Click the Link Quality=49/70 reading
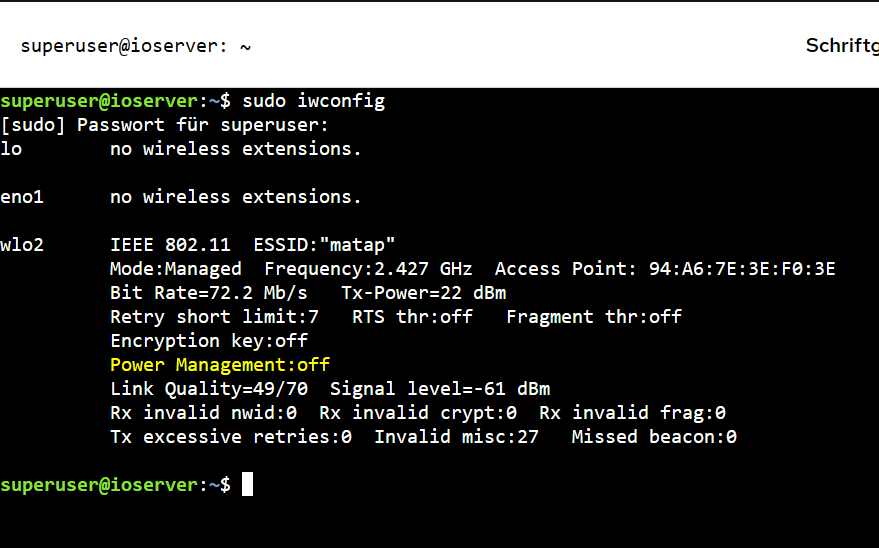The width and height of the screenshot is (879, 548). (208, 389)
